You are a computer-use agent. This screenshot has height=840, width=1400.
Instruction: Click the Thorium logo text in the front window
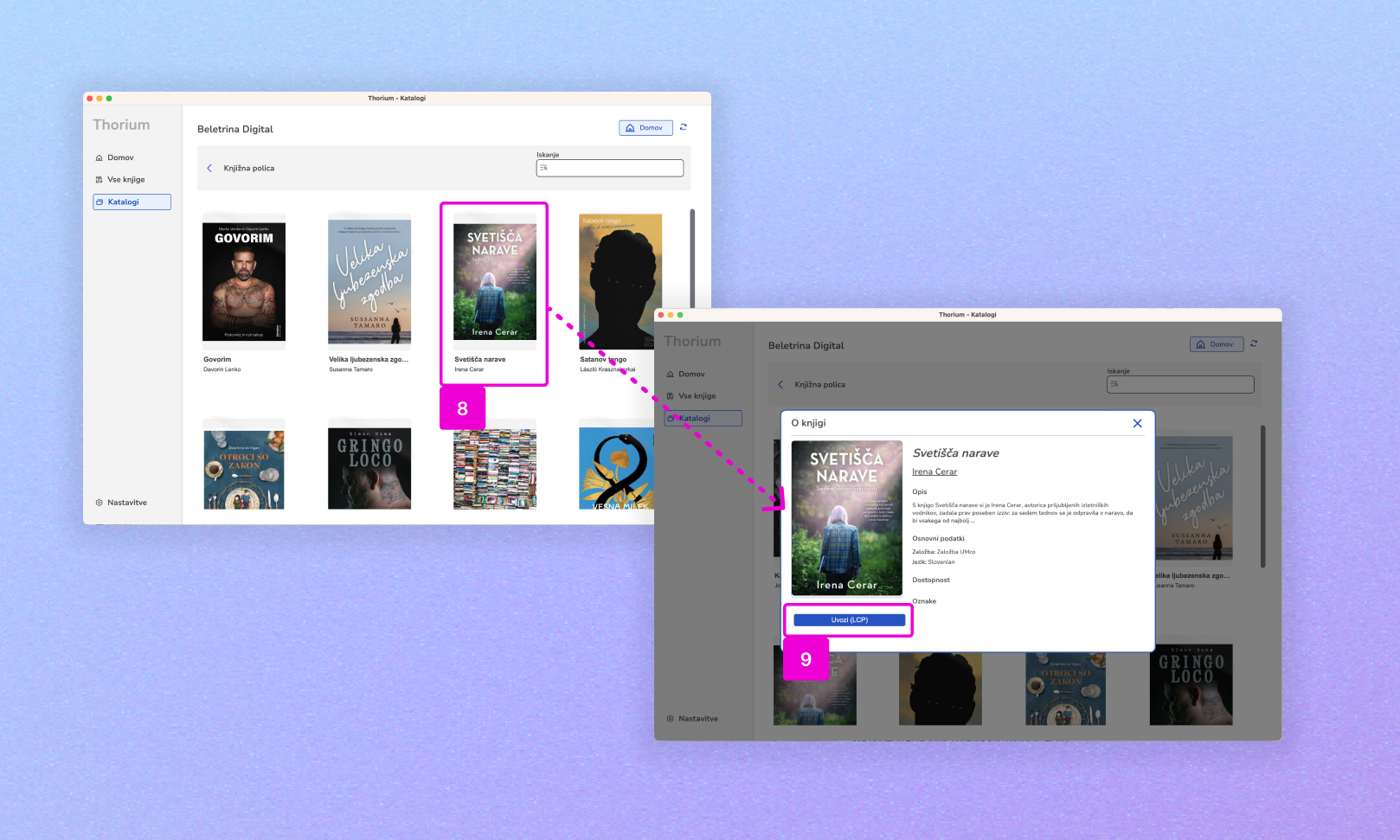pos(692,341)
